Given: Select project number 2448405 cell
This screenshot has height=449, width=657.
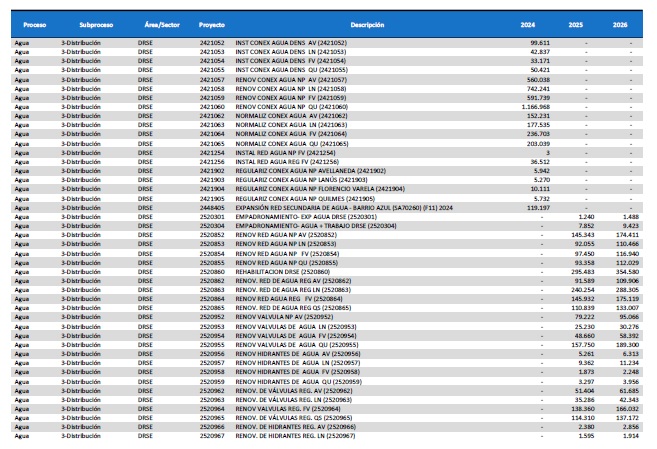Looking at the screenshot, I should click(x=212, y=207).
